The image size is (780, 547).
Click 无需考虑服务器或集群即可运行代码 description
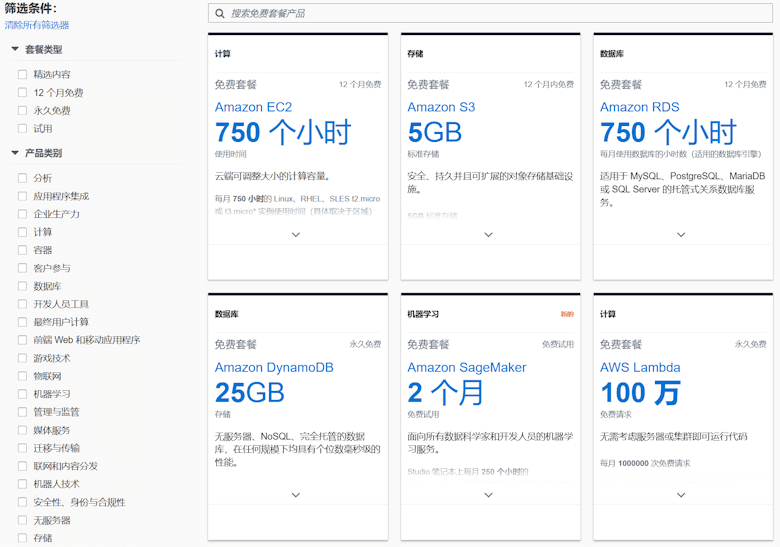[x=674, y=437]
